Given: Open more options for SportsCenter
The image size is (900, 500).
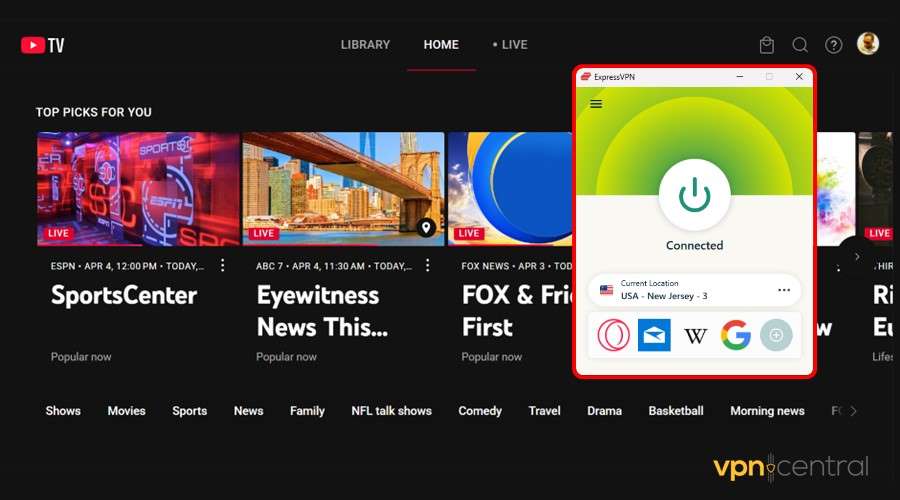Looking at the screenshot, I should point(223,265).
